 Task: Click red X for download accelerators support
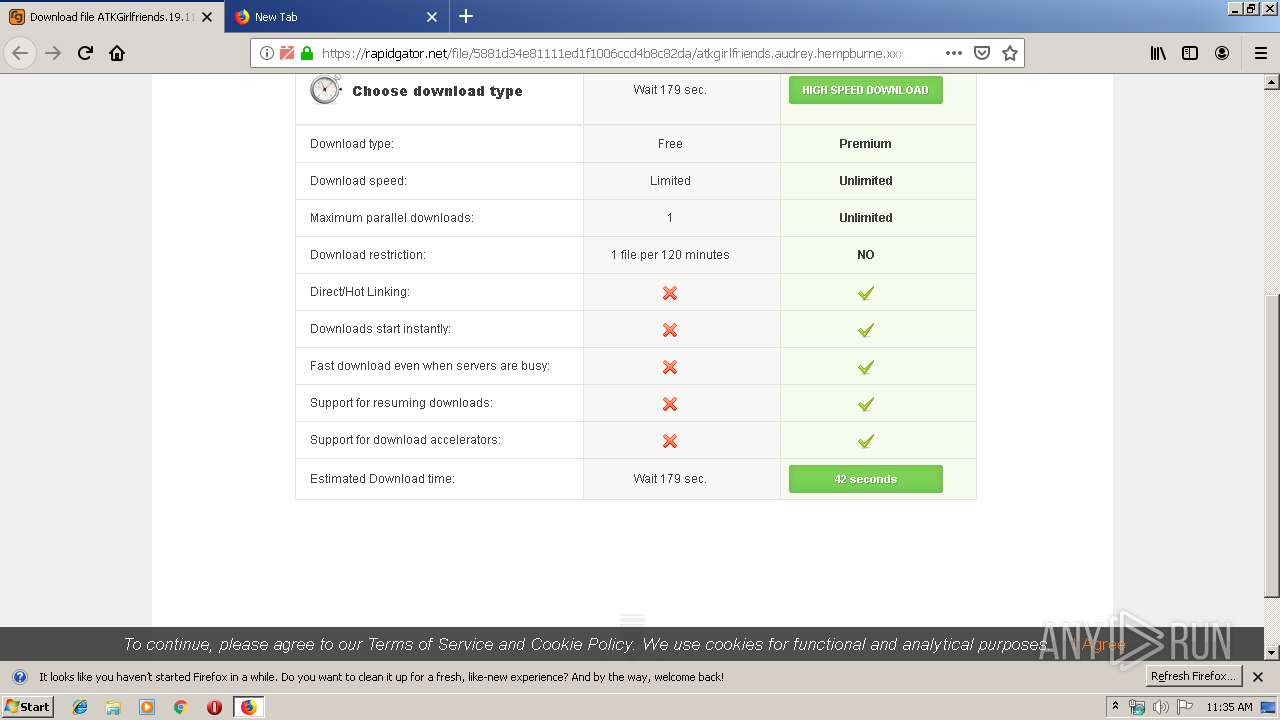(670, 441)
